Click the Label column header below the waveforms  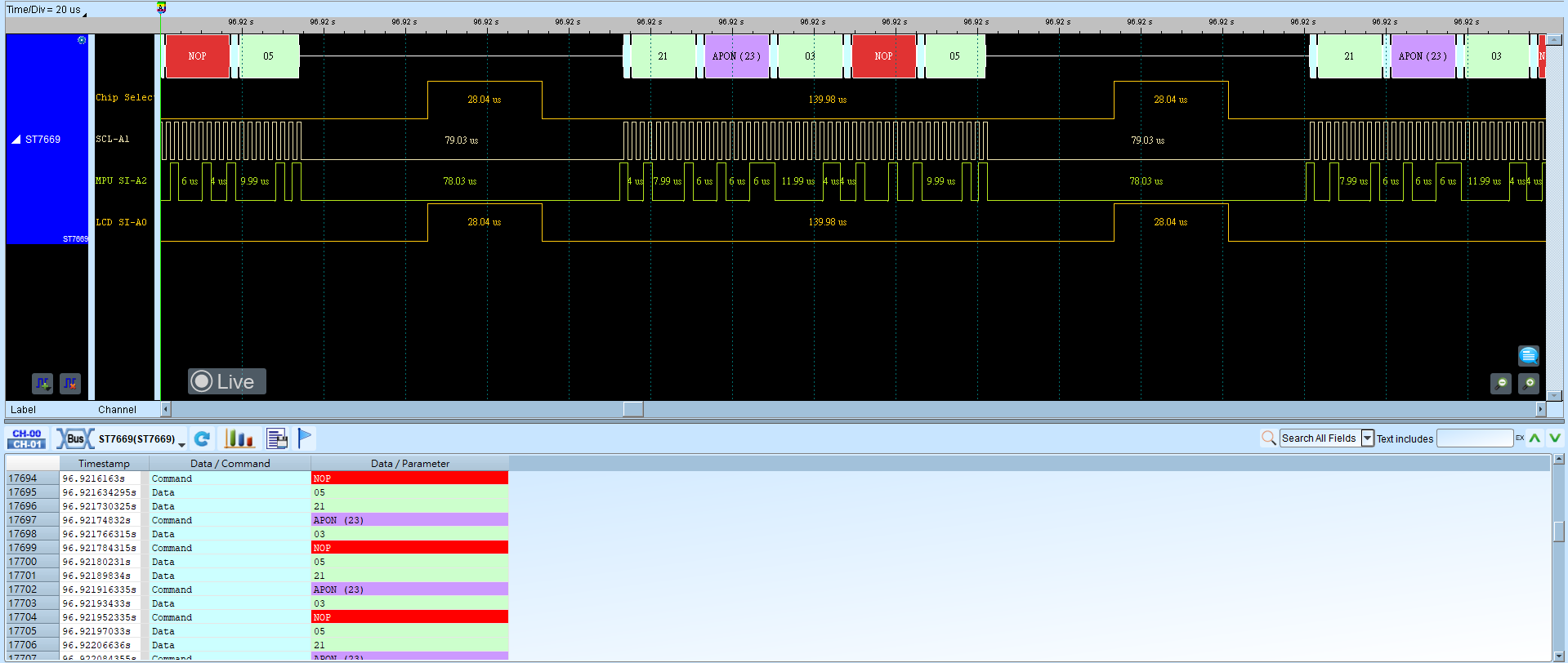tap(23, 410)
